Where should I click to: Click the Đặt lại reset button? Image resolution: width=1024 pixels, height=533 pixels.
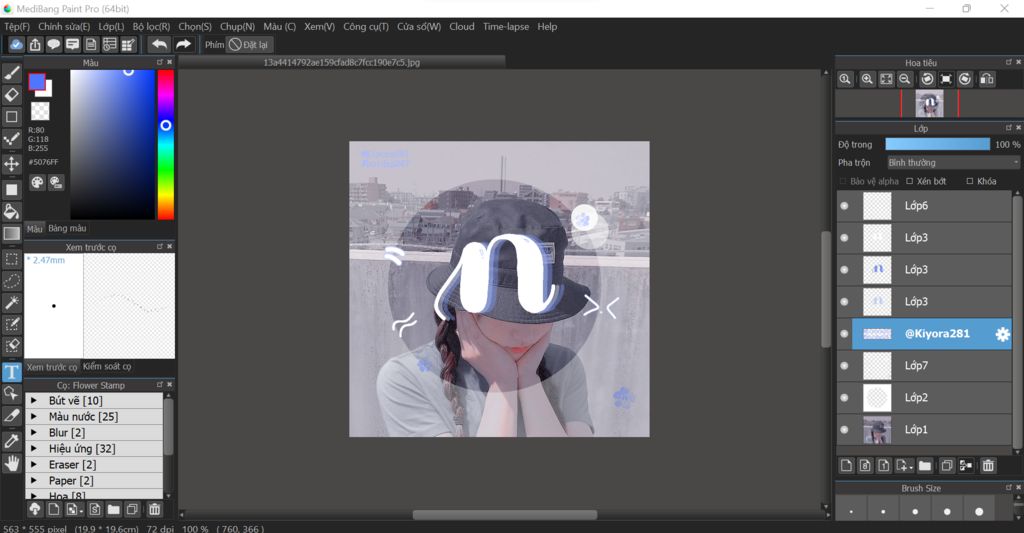[x=249, y=44]
